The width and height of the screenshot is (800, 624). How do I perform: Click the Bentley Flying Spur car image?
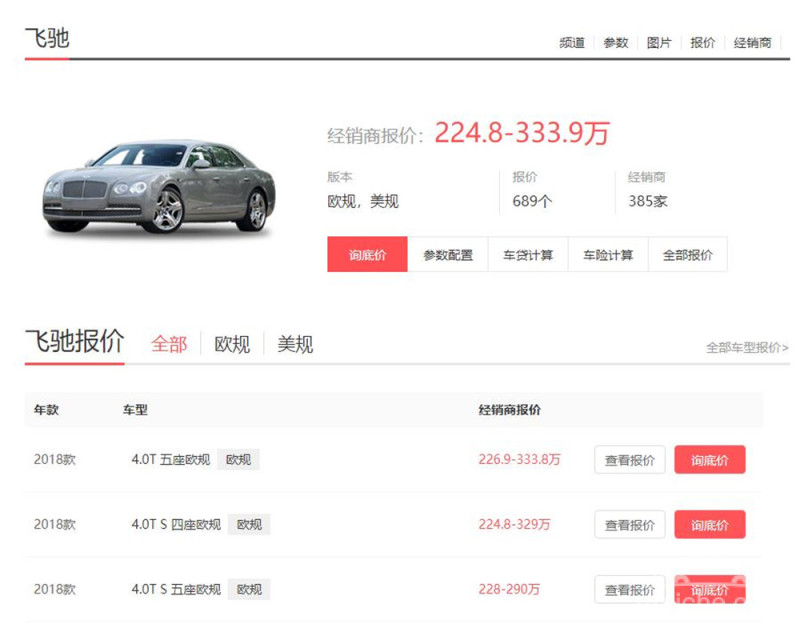158,188
